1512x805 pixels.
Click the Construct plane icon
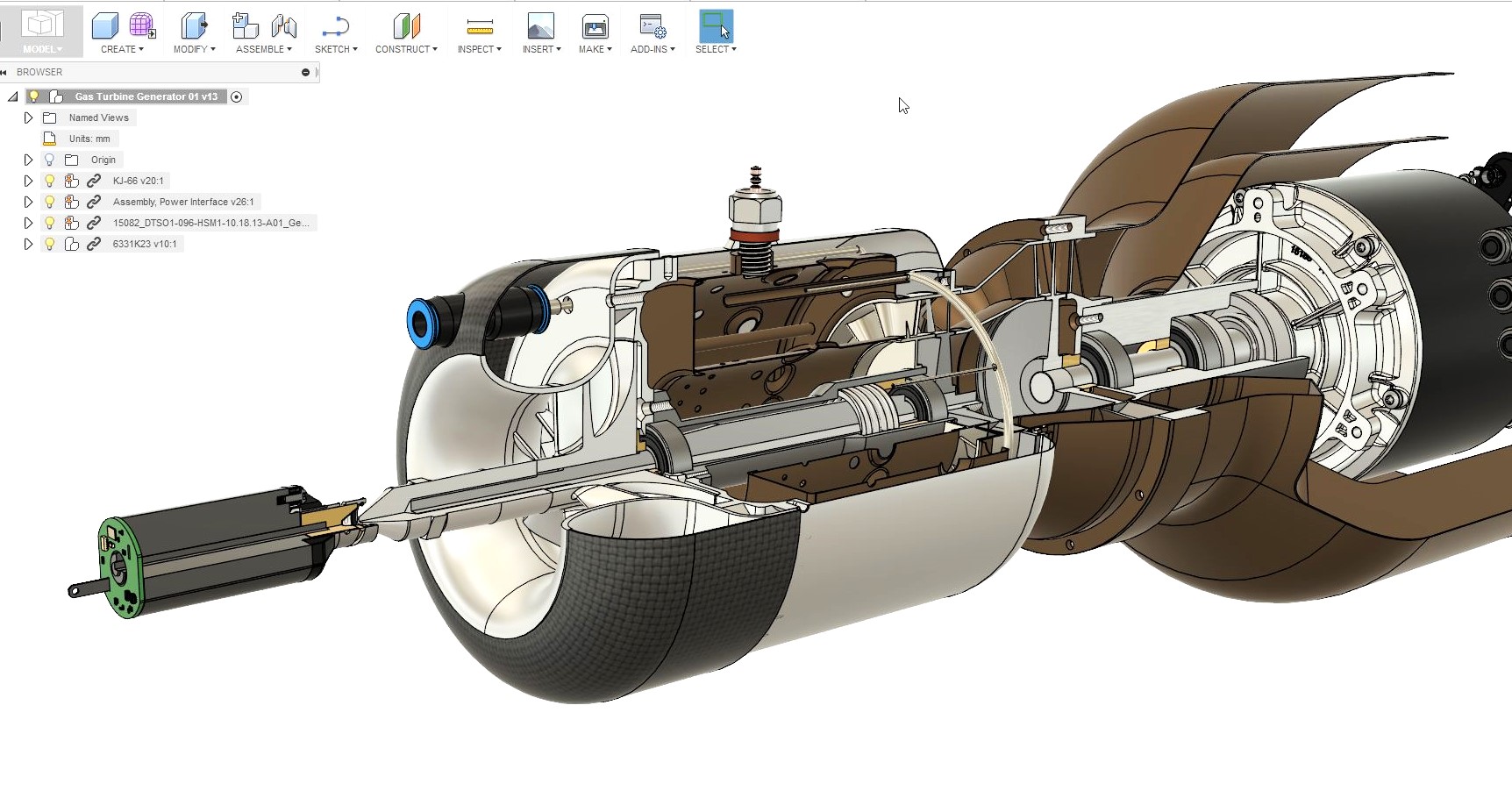(406, 26)
